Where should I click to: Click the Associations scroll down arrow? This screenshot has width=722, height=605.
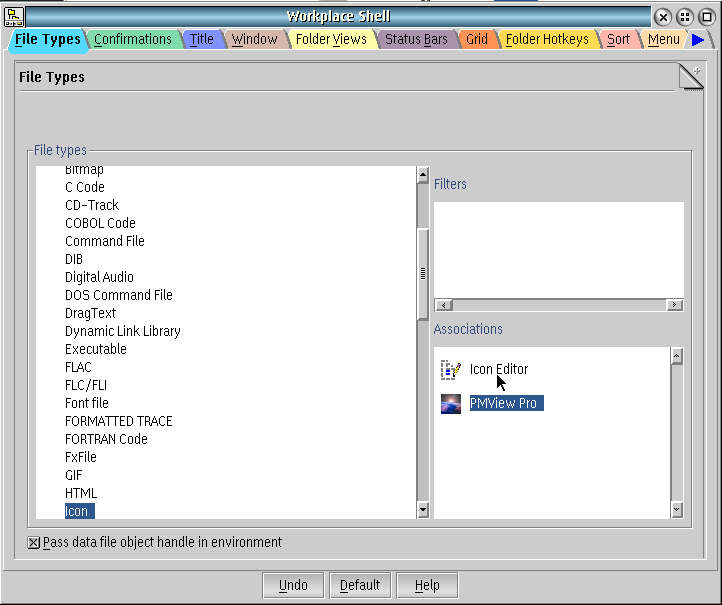(x=676, y=510)
